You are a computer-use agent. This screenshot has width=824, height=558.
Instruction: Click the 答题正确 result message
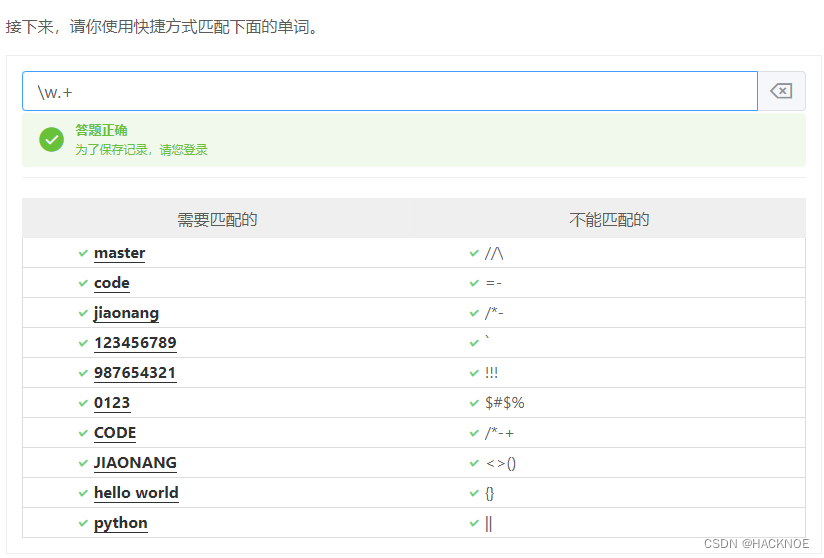[101, 130]
